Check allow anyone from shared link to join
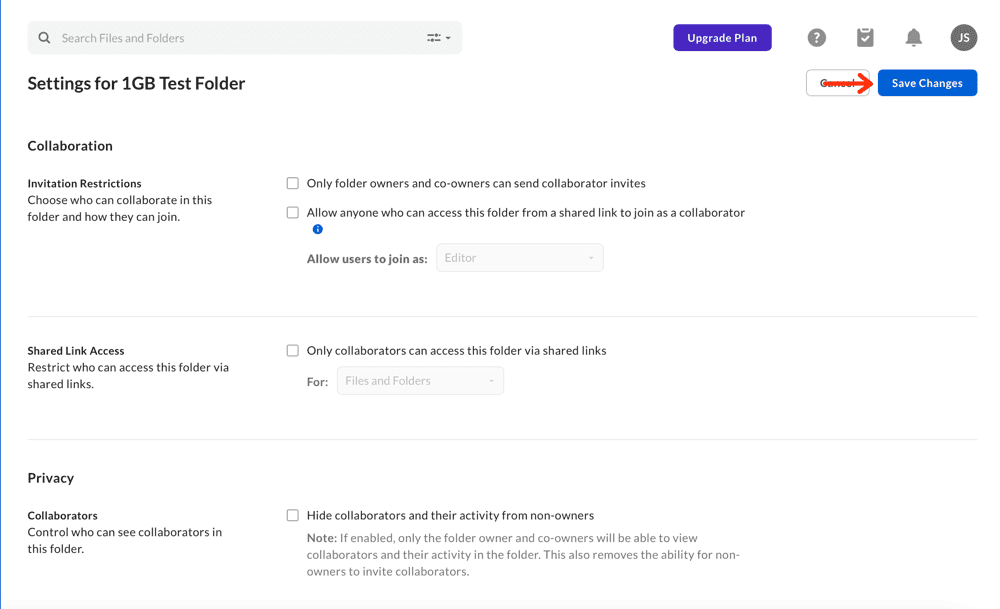The image size is (1000, 609). pos(293,212)
